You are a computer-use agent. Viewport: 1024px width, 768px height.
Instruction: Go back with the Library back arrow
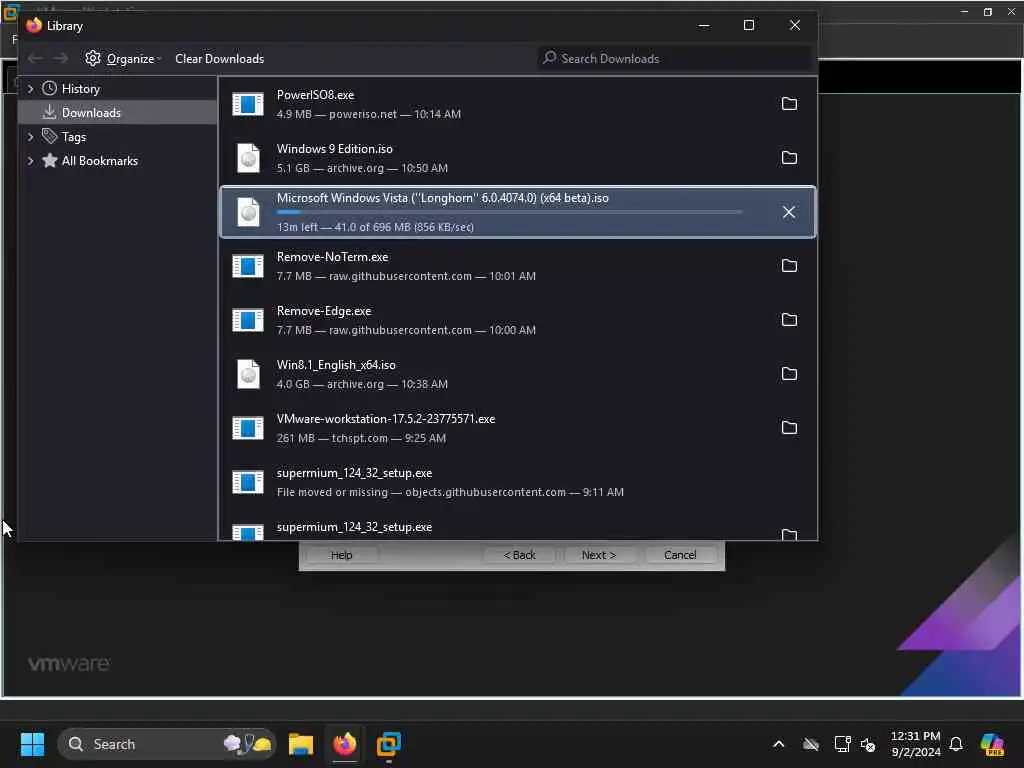click(x=35, y=59)
